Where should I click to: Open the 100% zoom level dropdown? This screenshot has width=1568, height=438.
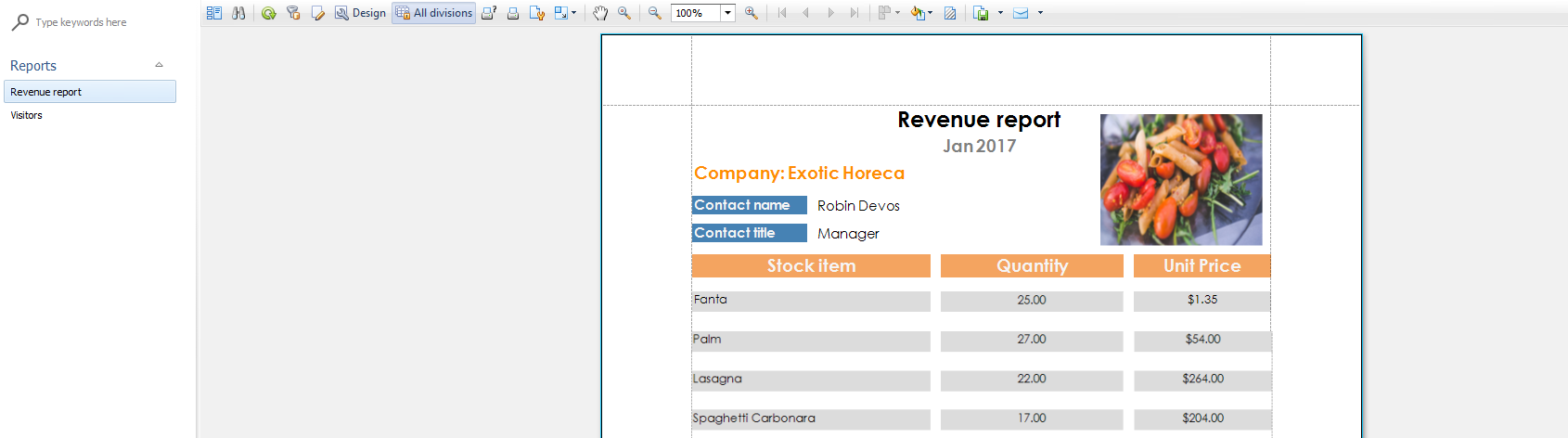coord(728,13)
